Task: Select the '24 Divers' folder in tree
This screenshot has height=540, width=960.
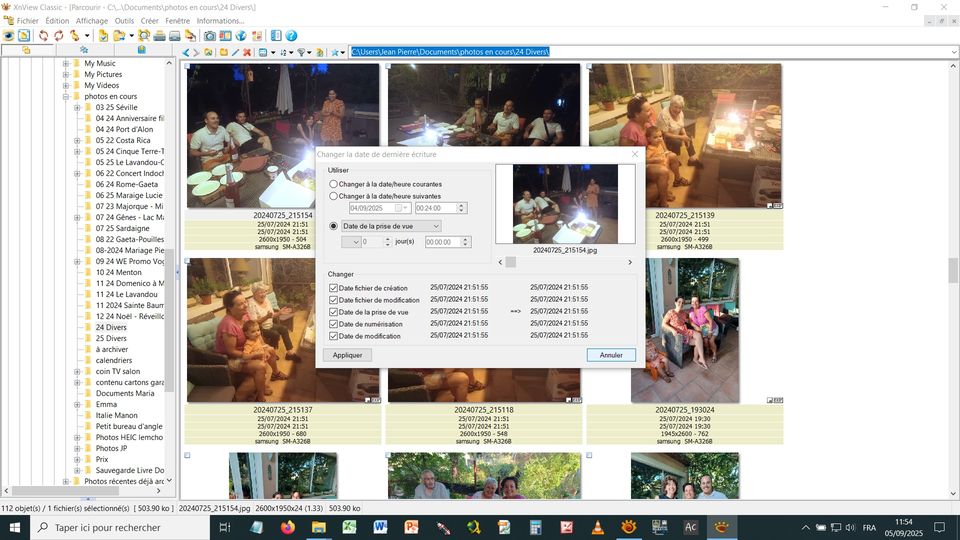Action: pyautogui.click(x=111, y=327)
